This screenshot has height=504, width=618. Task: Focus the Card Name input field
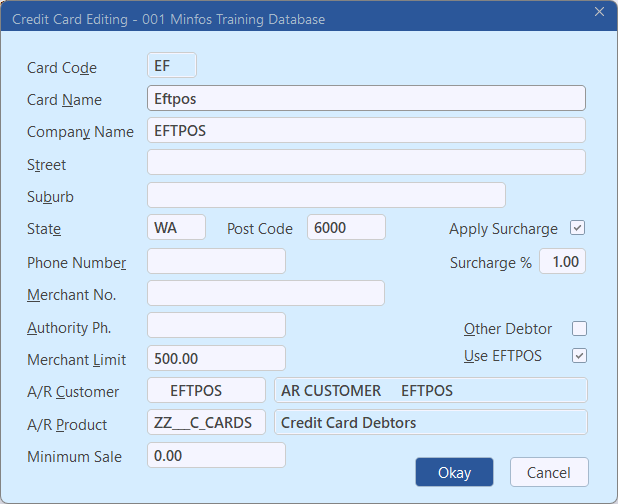[365, 98]
